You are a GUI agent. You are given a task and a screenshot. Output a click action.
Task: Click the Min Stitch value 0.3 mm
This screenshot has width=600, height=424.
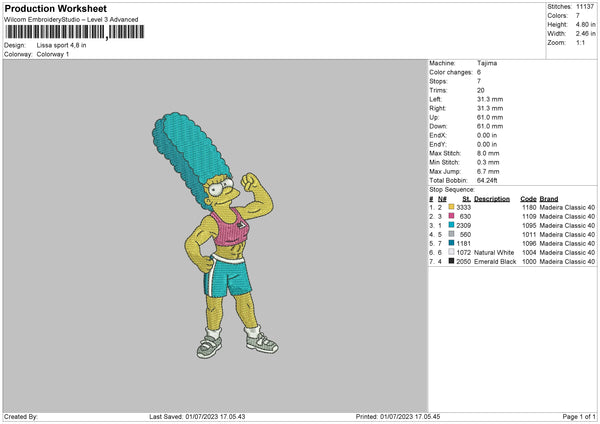(x=488, y=163)
